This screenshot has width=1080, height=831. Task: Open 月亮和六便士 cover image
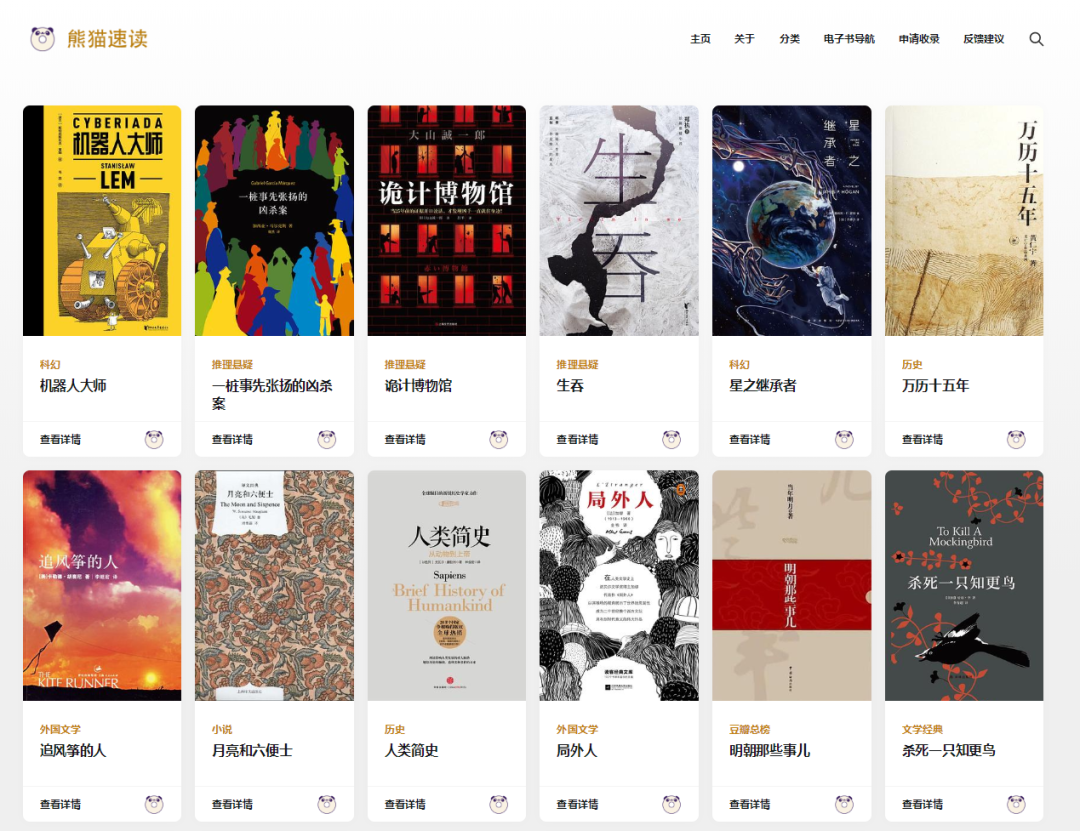[x=274, y=586]
